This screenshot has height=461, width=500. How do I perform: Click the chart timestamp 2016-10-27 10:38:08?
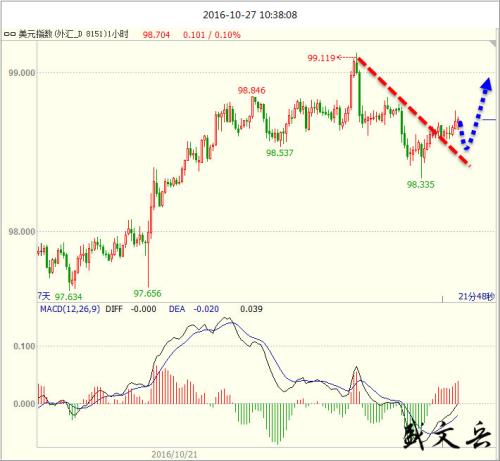click(250, 15)
